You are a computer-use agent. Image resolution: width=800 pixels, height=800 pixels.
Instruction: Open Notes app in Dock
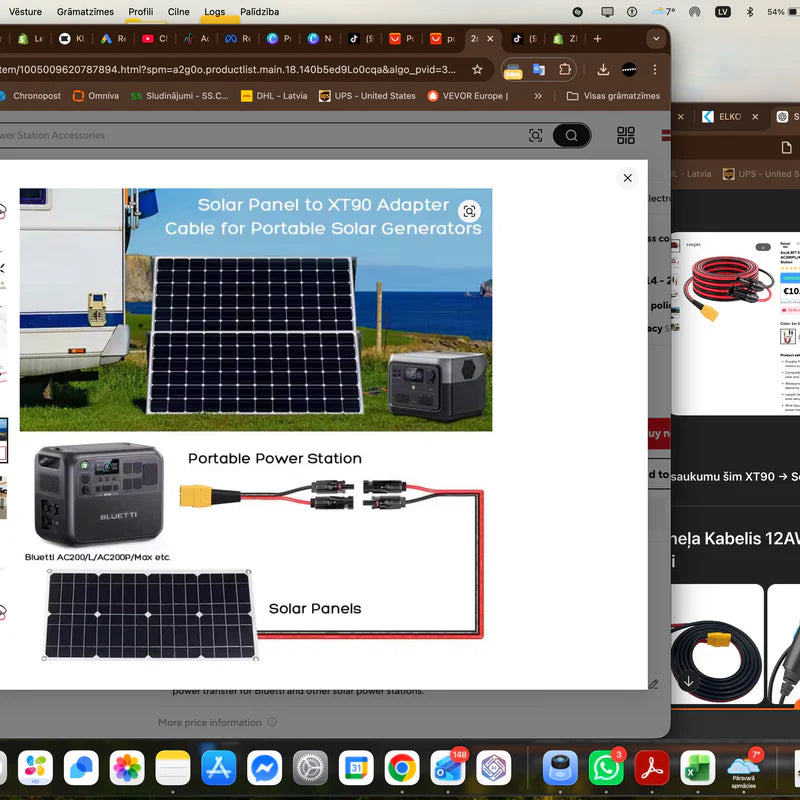click(x=173, y=767)
